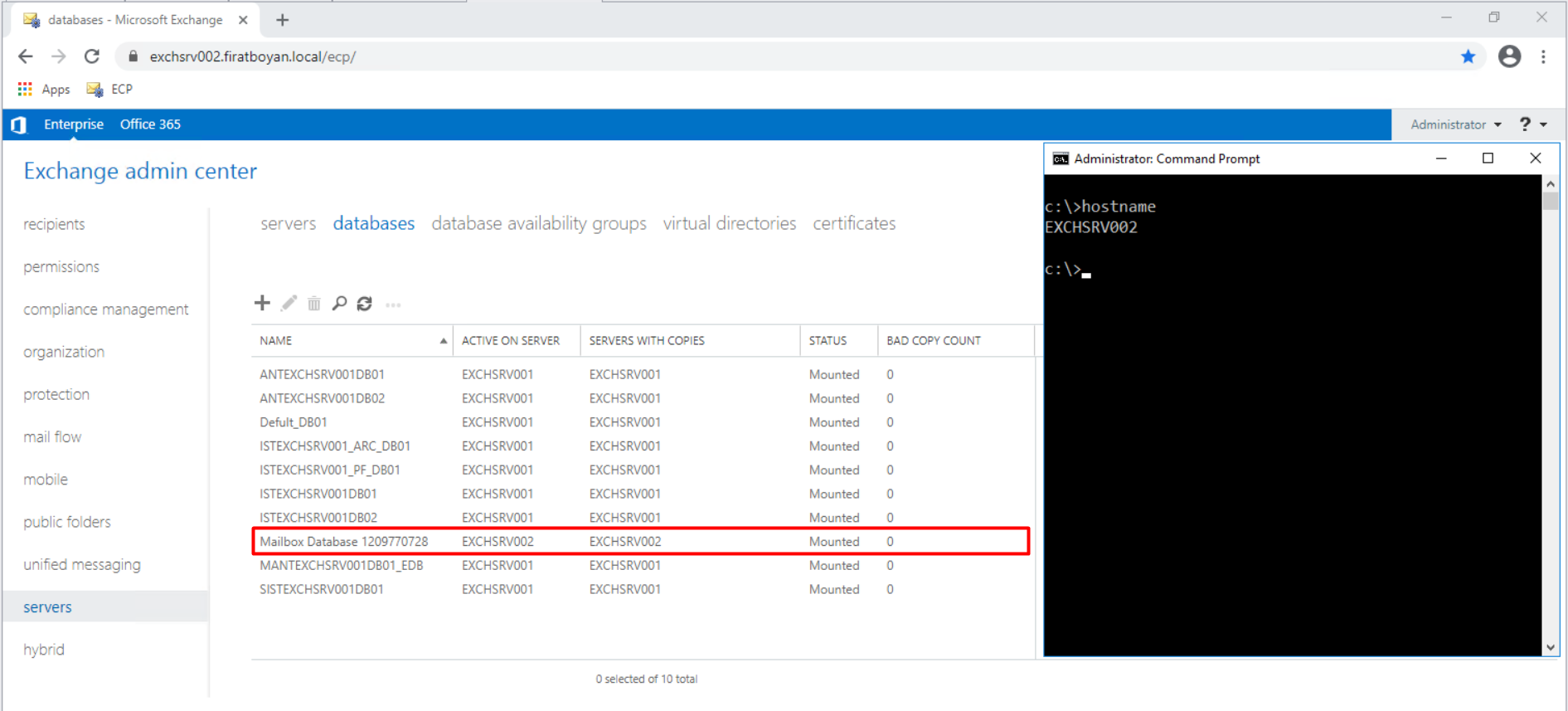The width and height of the screenshot is (1568, 711).
Task: Click the browser forward arrow
Action: click(58, 56)
